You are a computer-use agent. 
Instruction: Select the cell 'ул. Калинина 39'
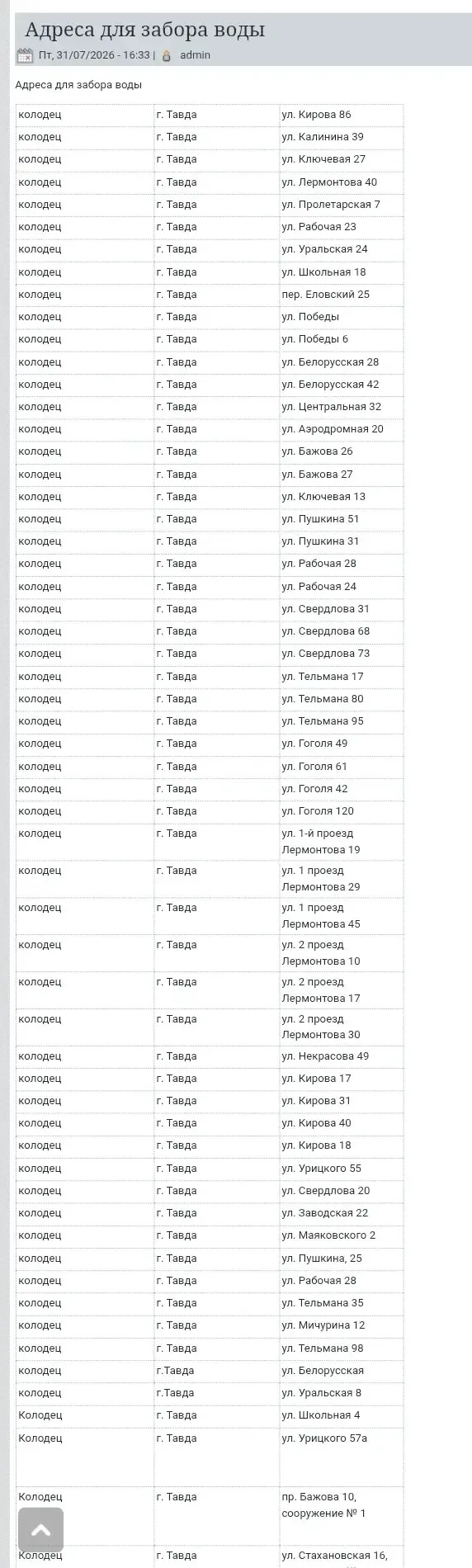coord(341,137)
